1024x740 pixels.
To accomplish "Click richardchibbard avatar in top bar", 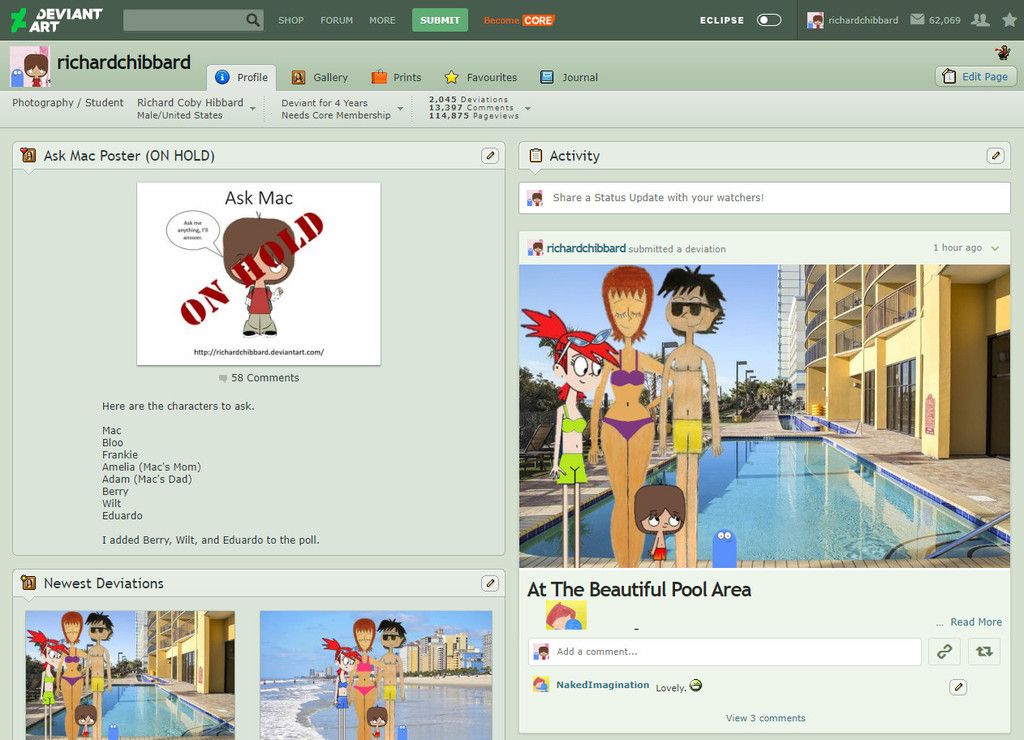I will pos(815,20).
